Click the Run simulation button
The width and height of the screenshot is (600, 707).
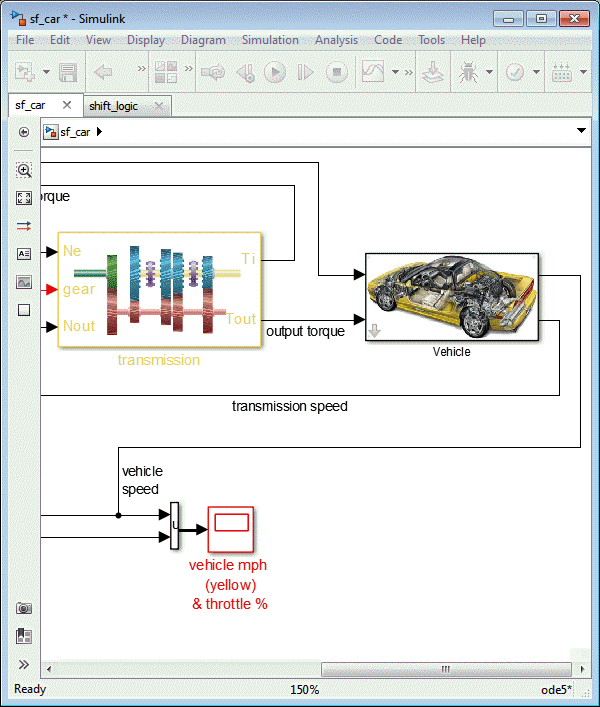(275, 72)
